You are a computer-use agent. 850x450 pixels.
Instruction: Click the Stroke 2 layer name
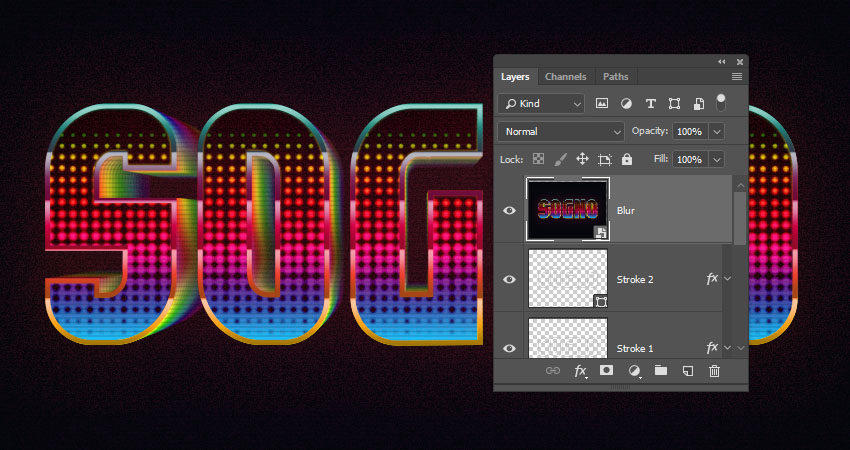[x=635, y=280]
